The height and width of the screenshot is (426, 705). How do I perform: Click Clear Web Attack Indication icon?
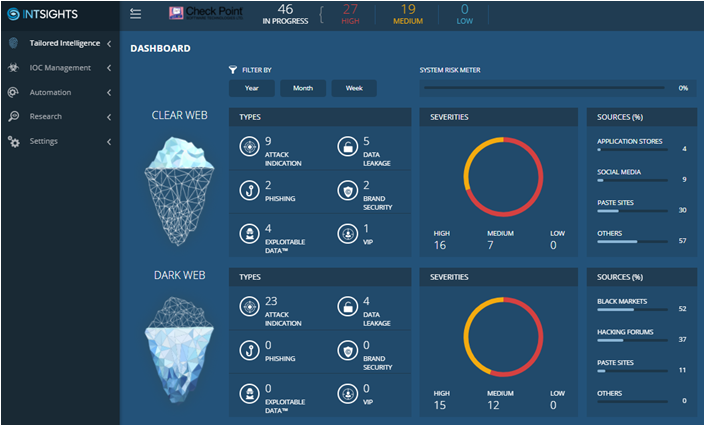point(247,148)
